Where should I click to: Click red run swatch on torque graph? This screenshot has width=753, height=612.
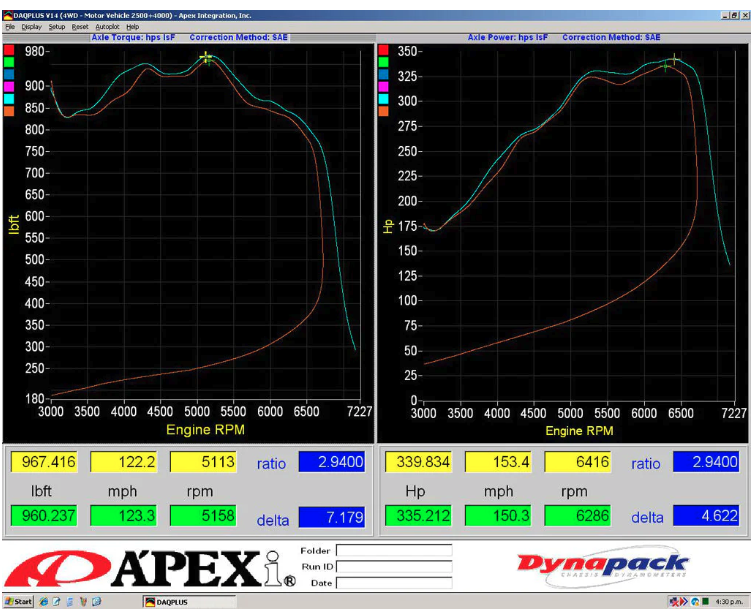tap(9, 50)
